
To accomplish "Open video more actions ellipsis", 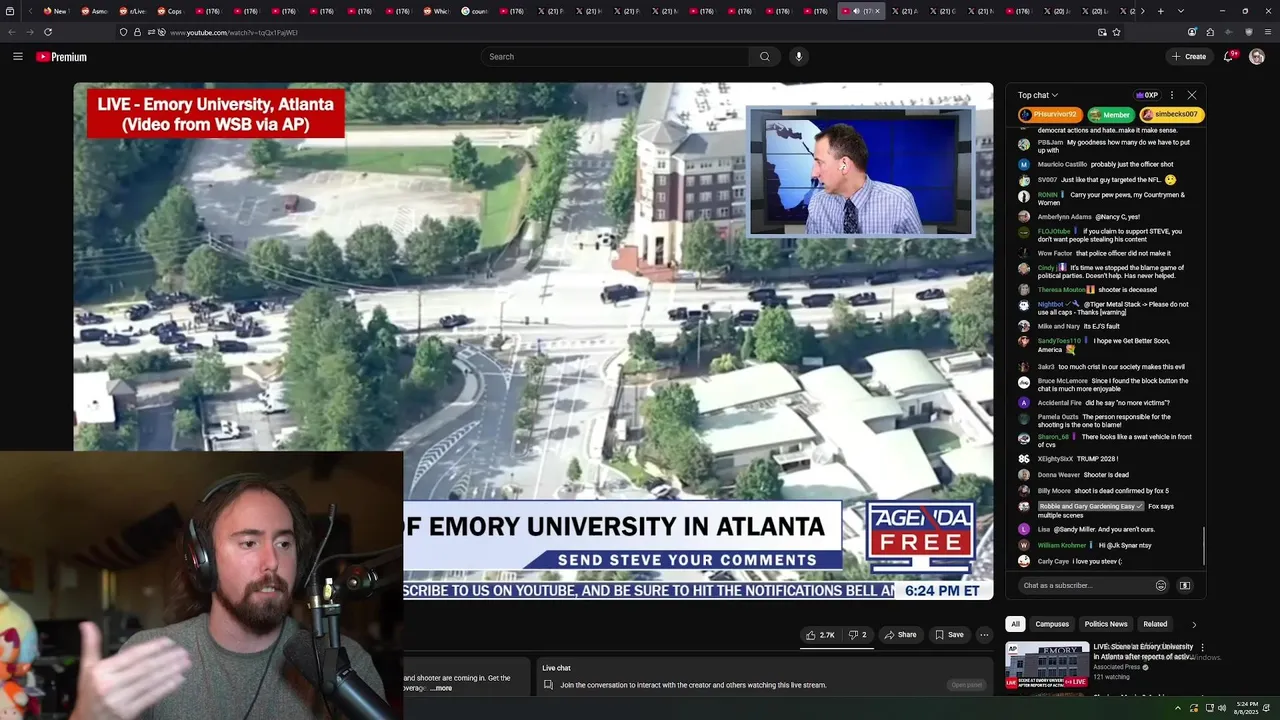I will click(x=984, y=635).
